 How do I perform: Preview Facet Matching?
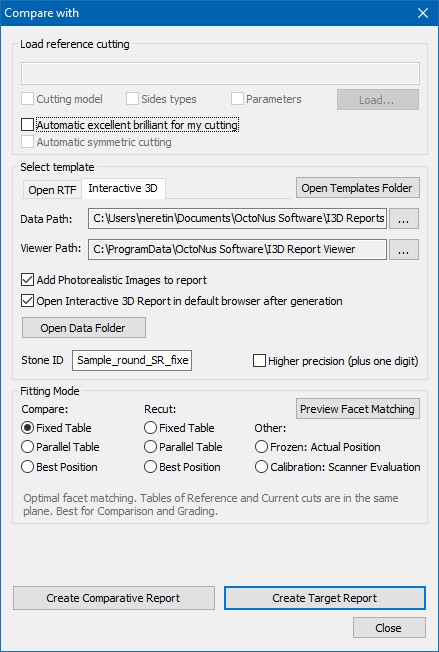click(x=358, y=409)
